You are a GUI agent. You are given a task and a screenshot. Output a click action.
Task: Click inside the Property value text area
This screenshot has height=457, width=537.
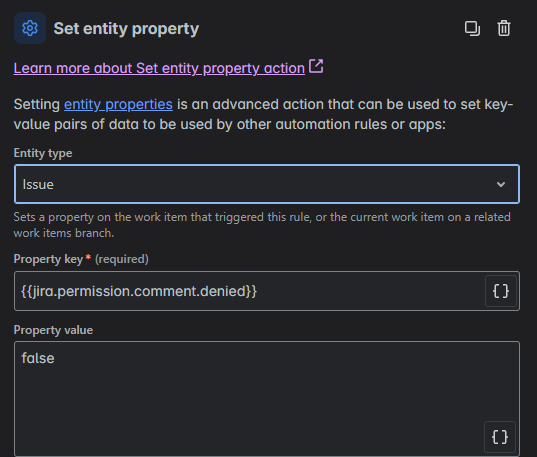[267, 399]
